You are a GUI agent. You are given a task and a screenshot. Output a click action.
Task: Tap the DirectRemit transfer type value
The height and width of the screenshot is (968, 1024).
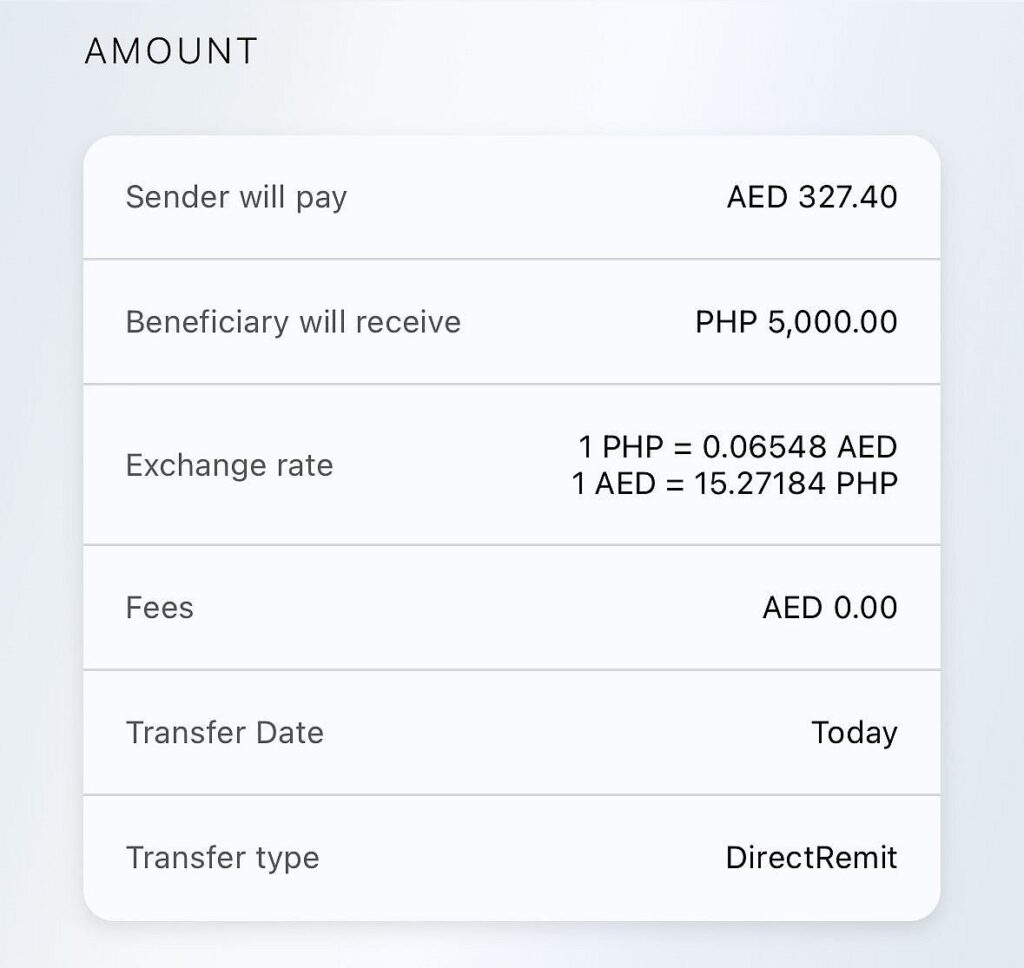pos(811,857)
